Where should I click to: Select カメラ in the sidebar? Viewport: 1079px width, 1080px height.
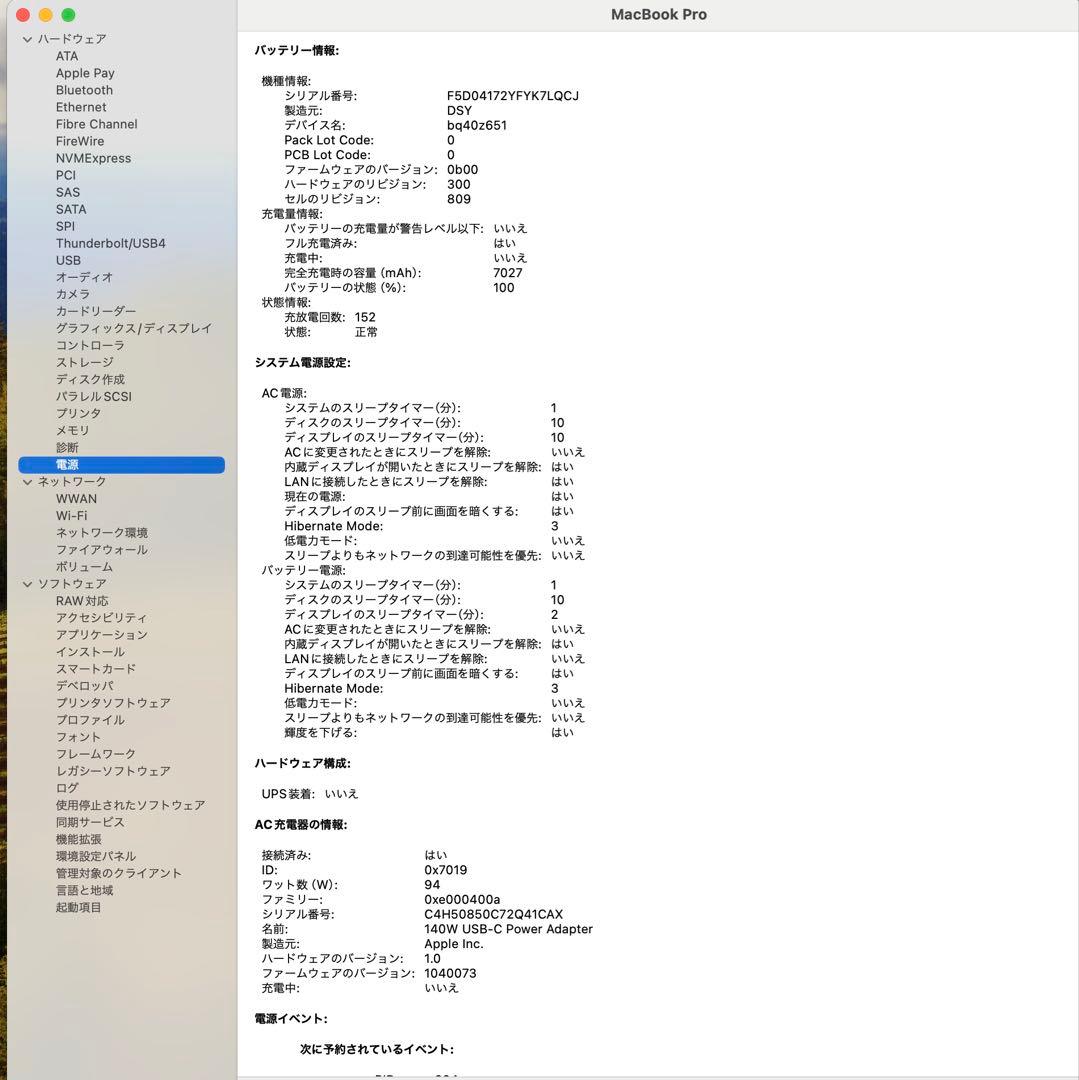tap(71, 294)
